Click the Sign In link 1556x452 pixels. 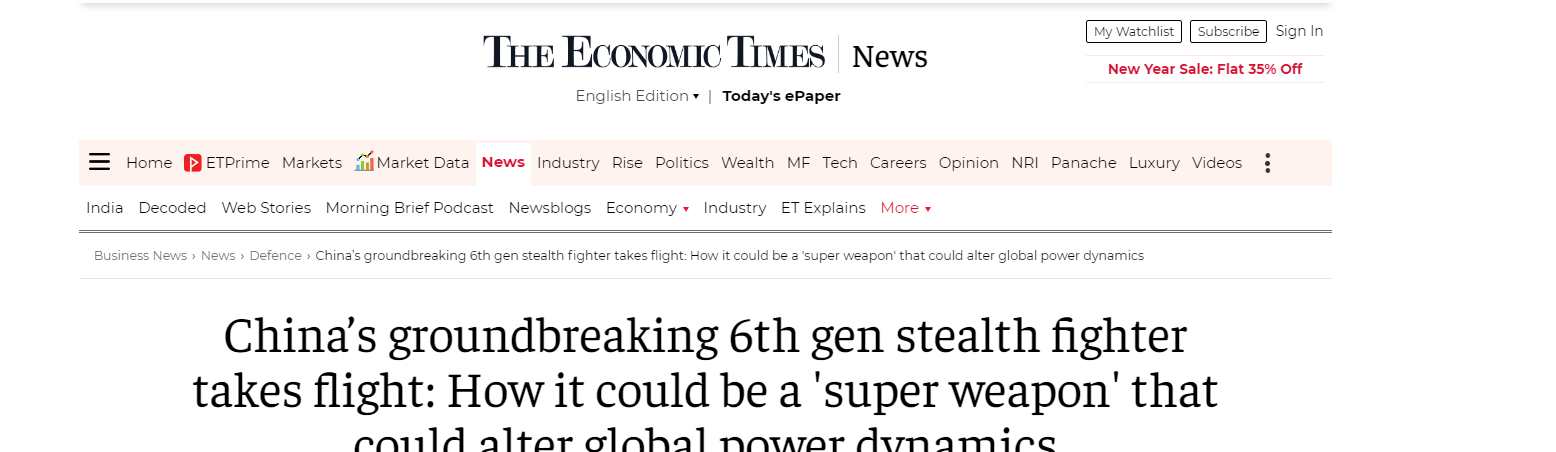point(1299,31)
